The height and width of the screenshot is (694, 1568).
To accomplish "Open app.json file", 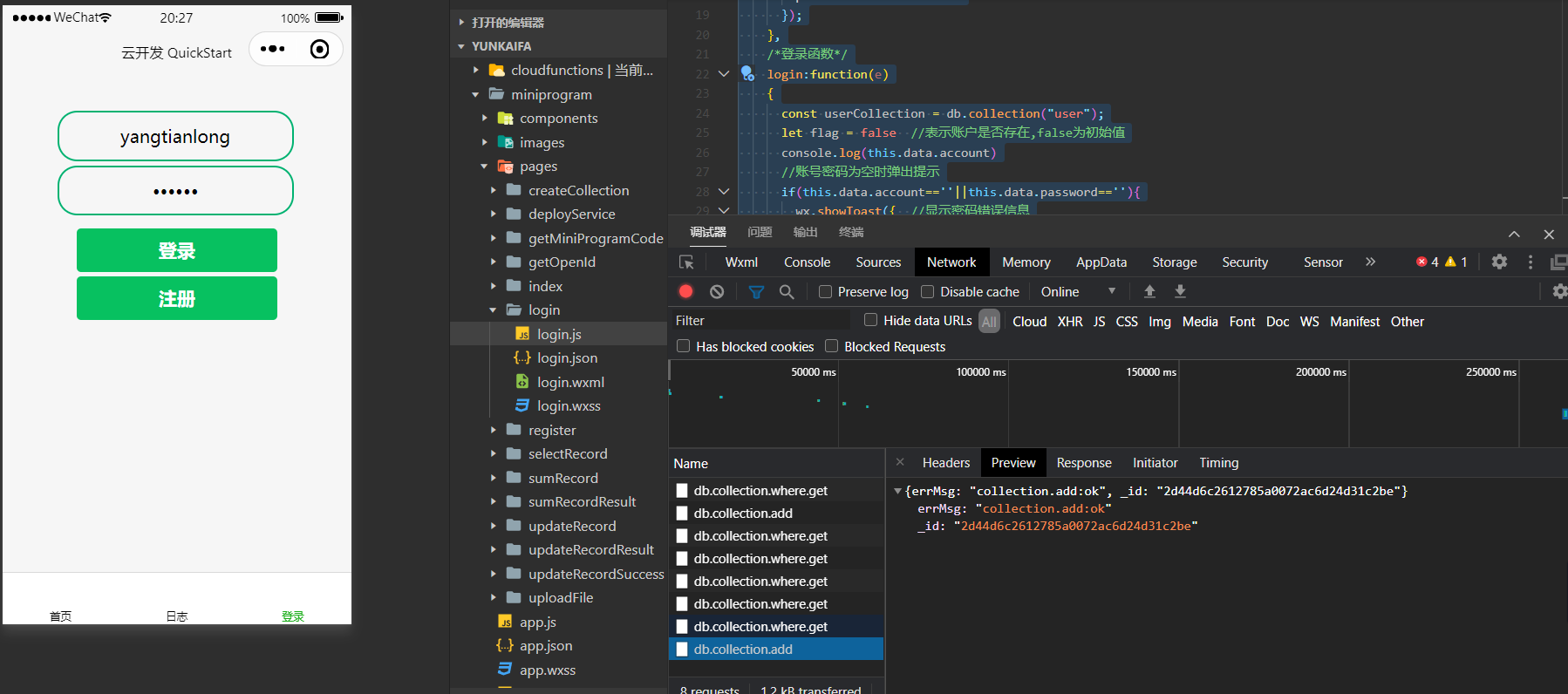I will point(546,645).
